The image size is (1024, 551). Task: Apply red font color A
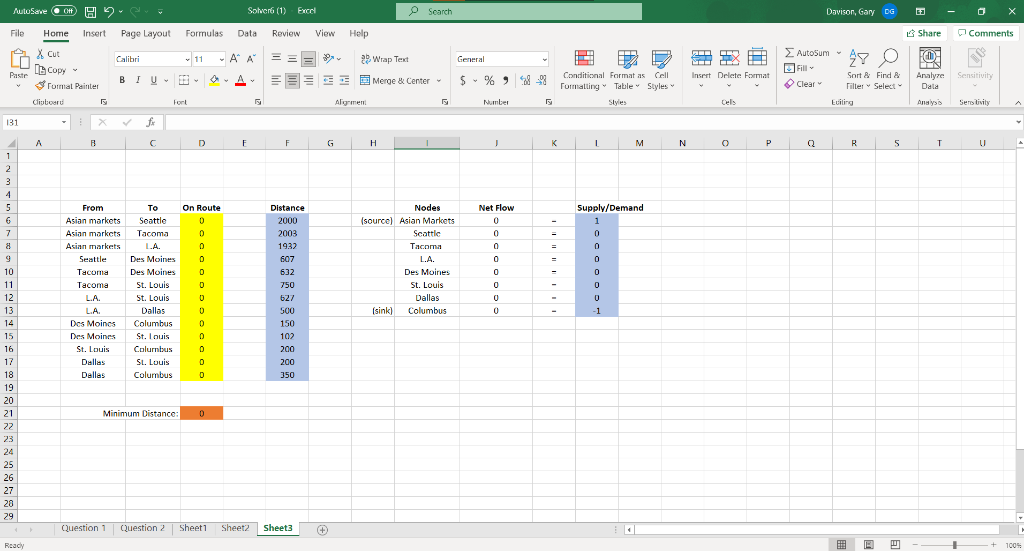coord(240,80)
